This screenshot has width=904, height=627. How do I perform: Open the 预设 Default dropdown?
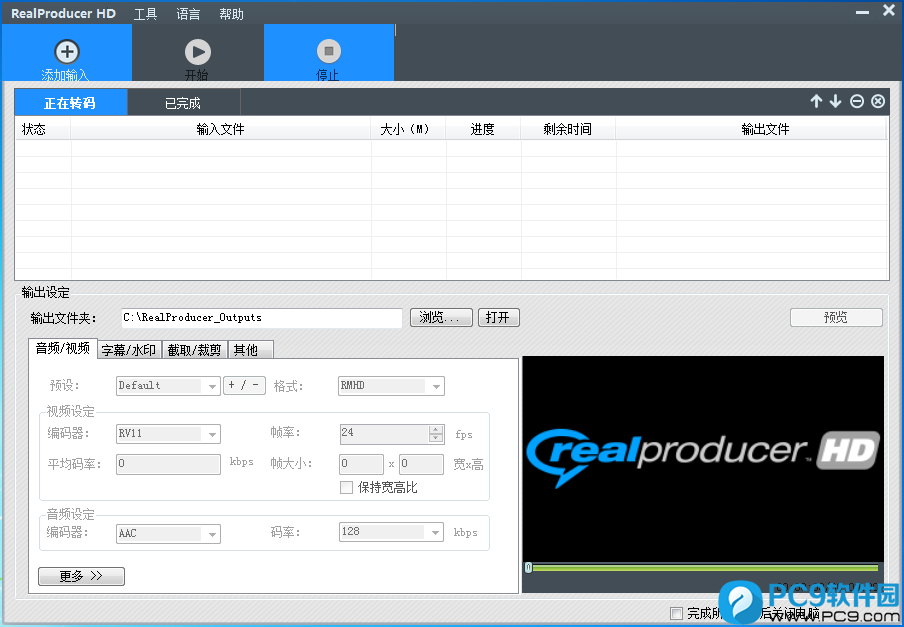point(168,386)
